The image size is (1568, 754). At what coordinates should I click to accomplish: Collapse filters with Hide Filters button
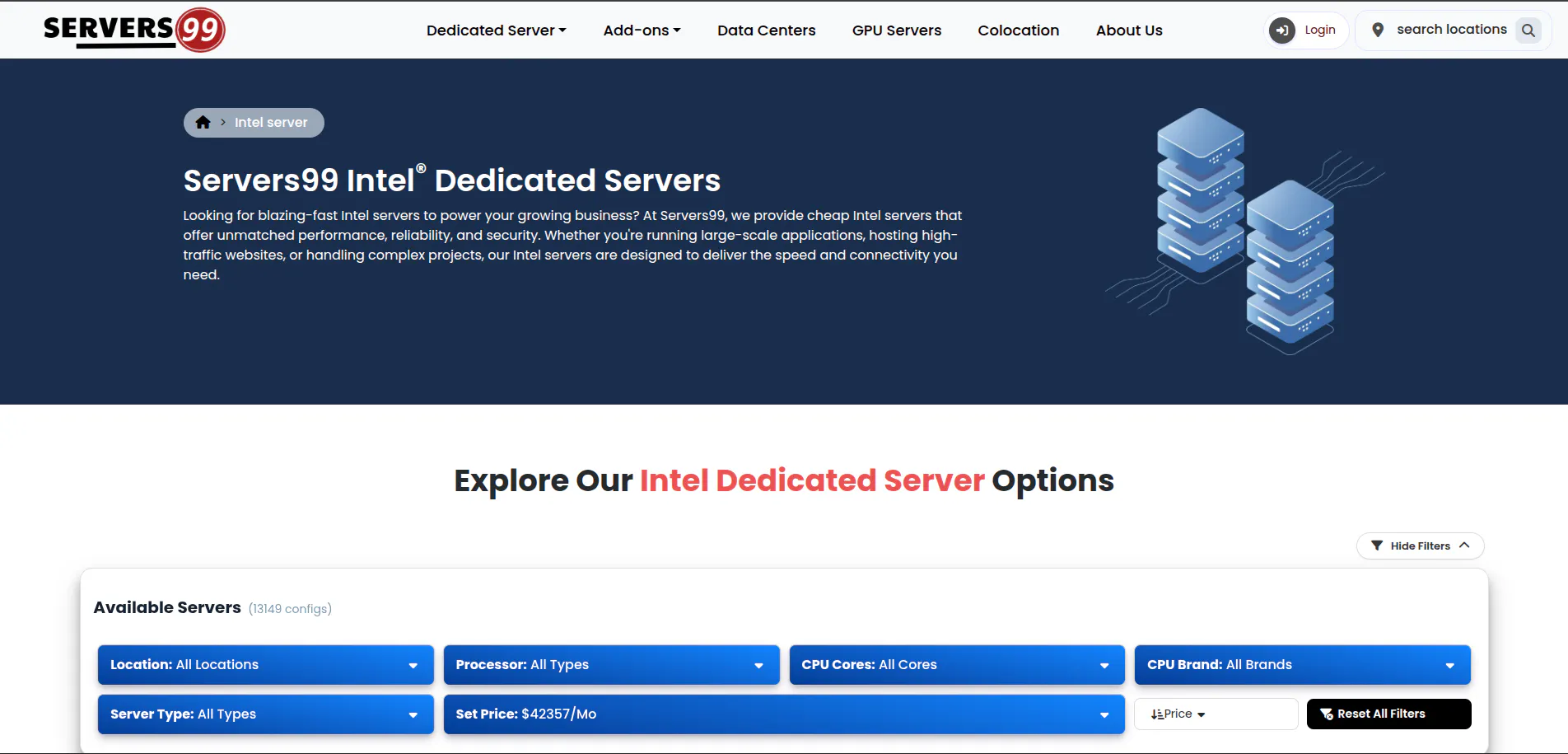(x=1421, y=546)
